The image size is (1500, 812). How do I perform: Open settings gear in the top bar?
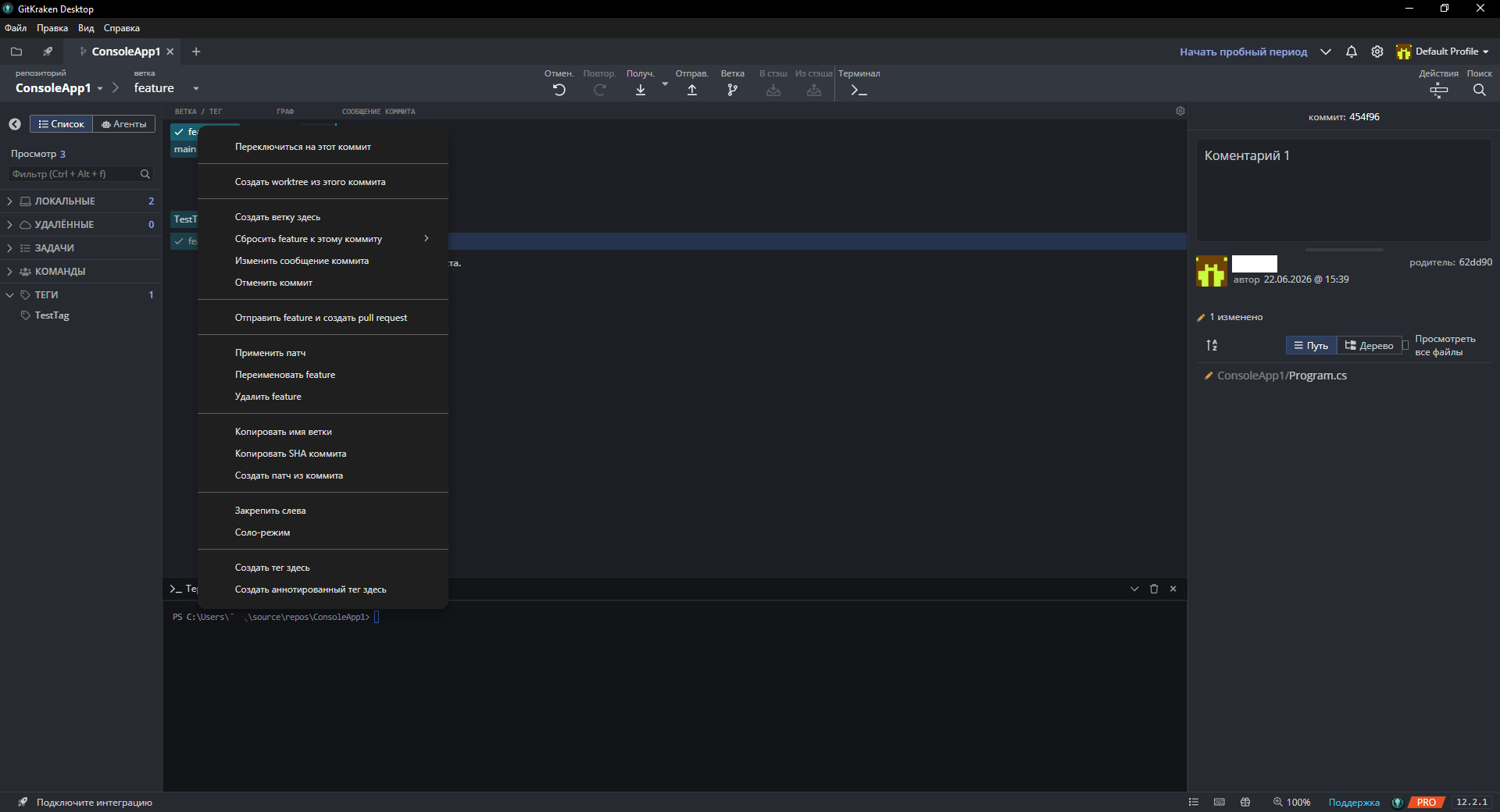tap(1377, 52)
